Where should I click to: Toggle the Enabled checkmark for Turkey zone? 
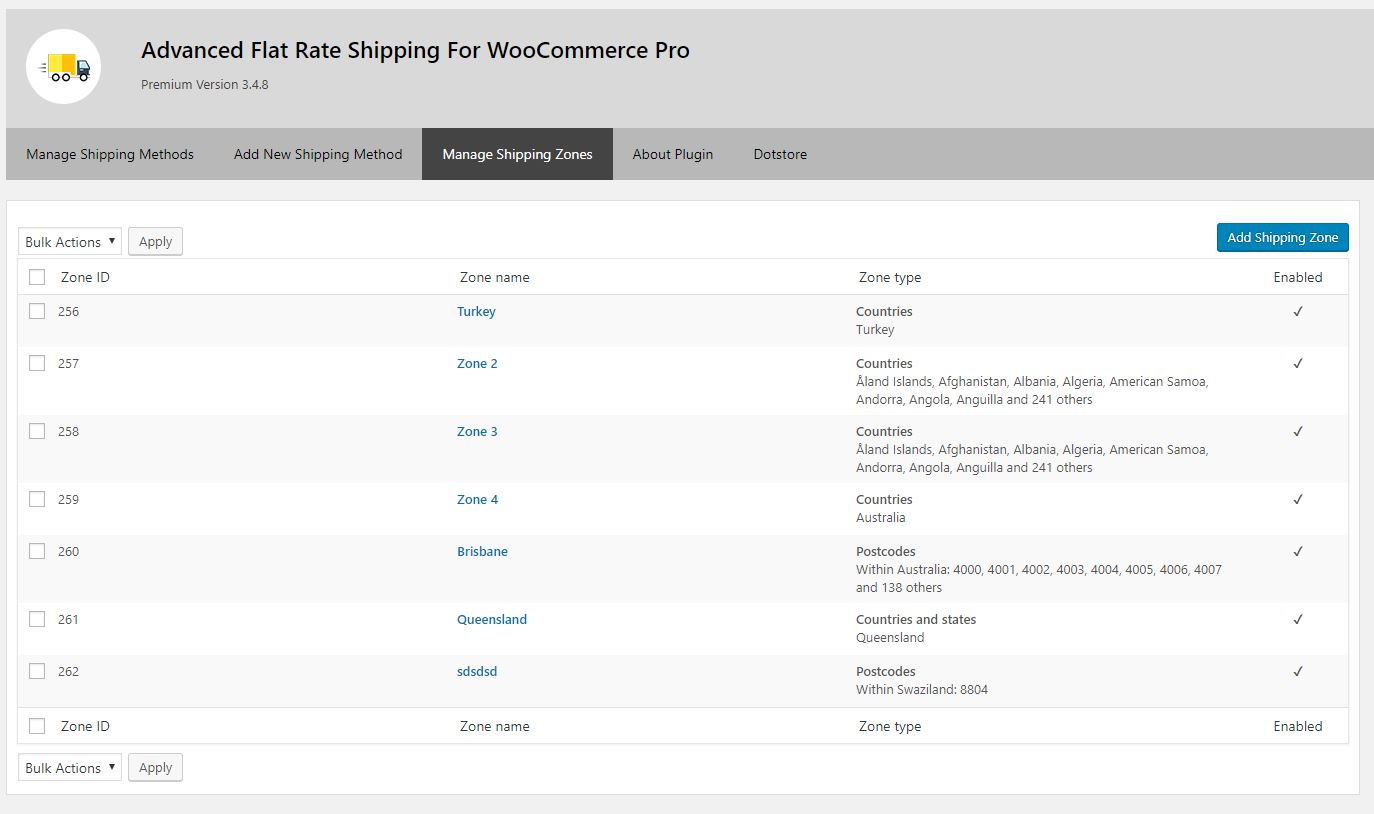1298,311
